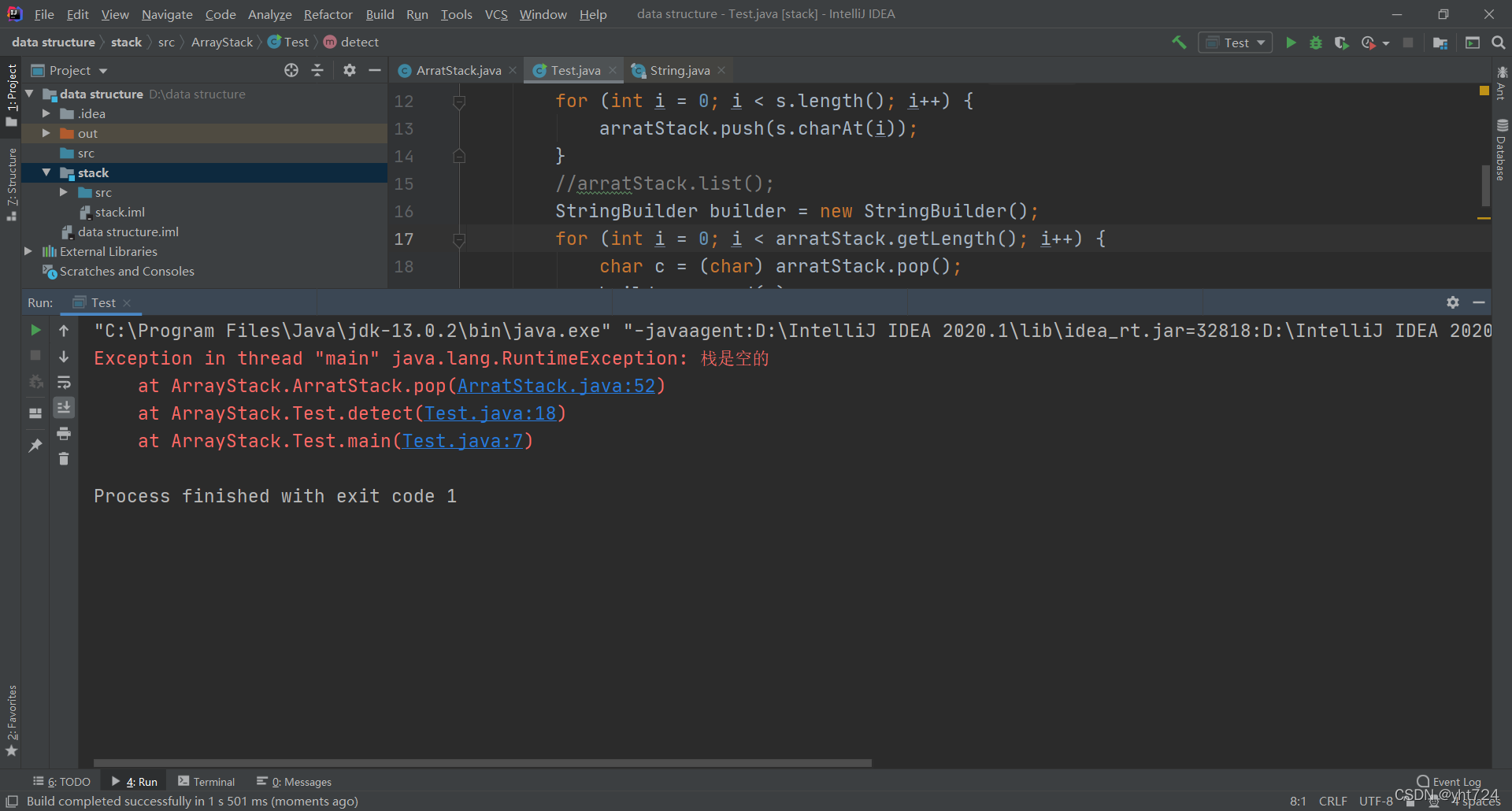This screenshot has height=811, width=1512.
Task: Open the Ant side panel
Action: [x=1502, y=83]
